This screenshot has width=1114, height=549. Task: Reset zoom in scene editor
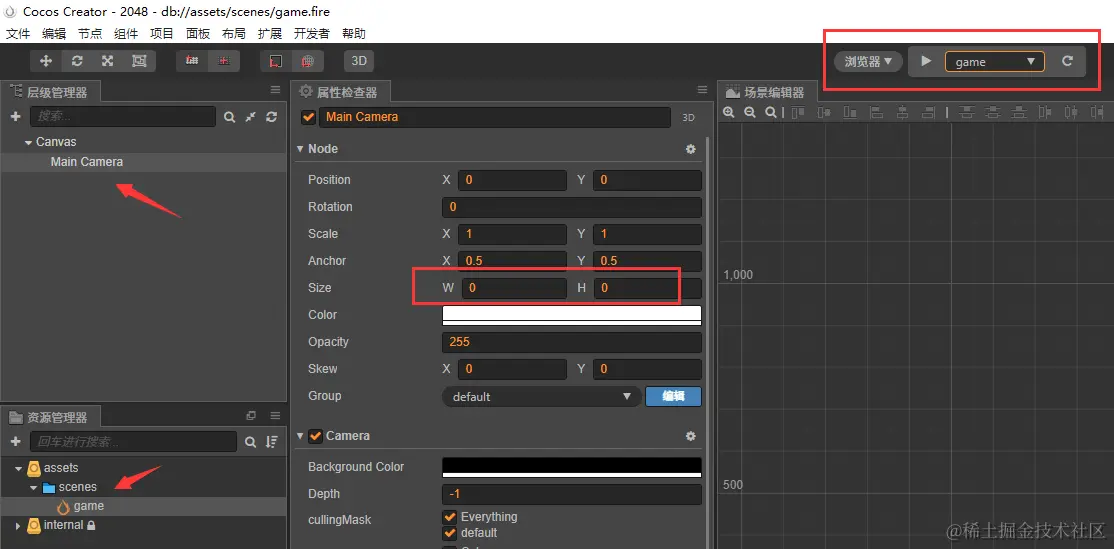click(x=771, y=112)
